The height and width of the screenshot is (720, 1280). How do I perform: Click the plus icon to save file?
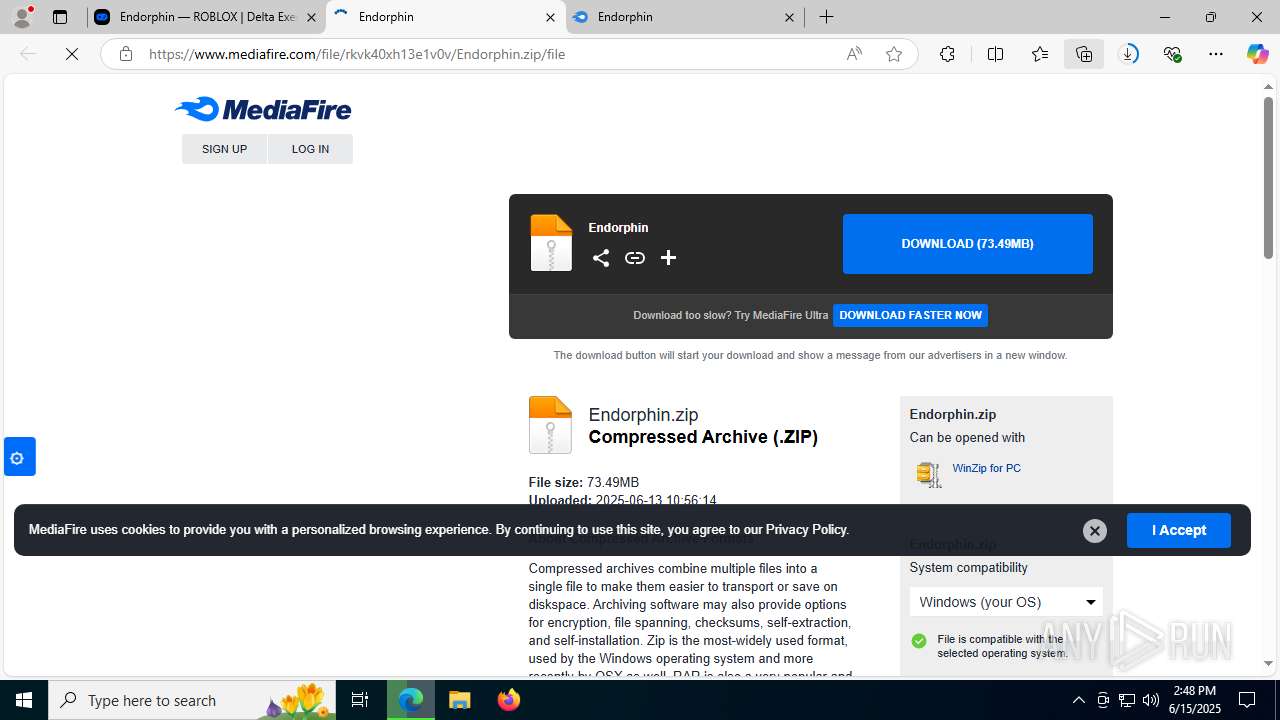[668, 258]
